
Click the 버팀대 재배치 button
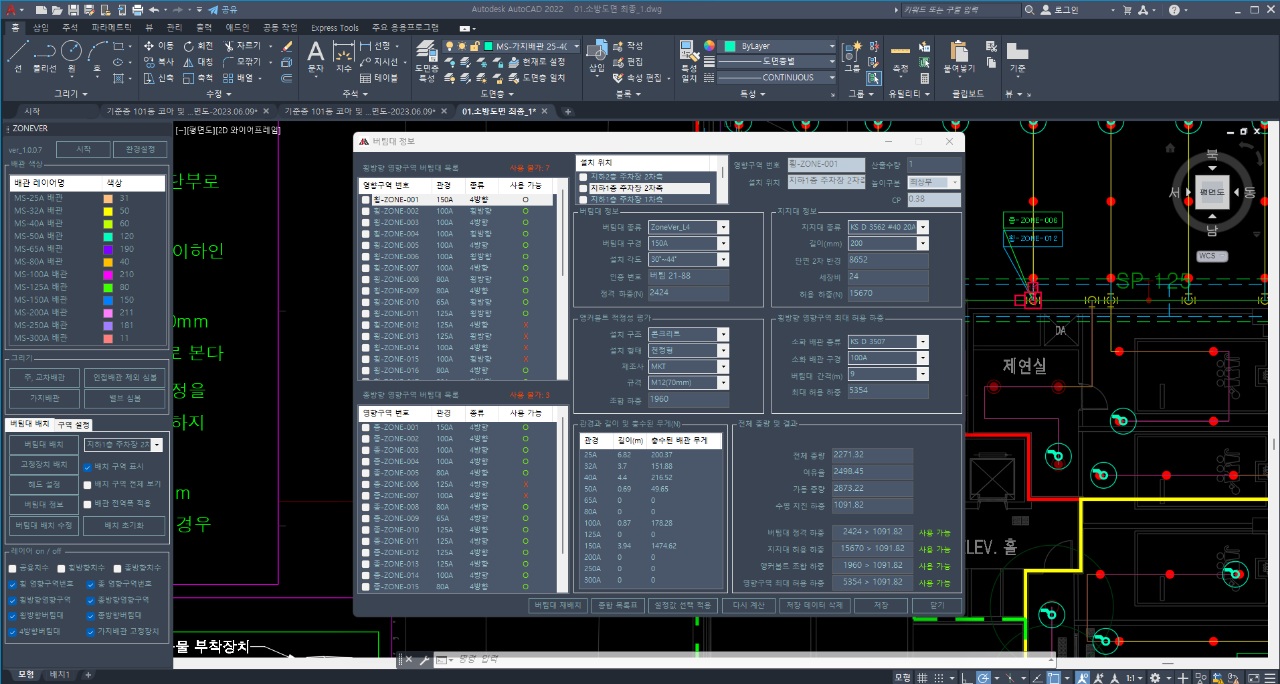pyautogui.click(x=558, y=605)
